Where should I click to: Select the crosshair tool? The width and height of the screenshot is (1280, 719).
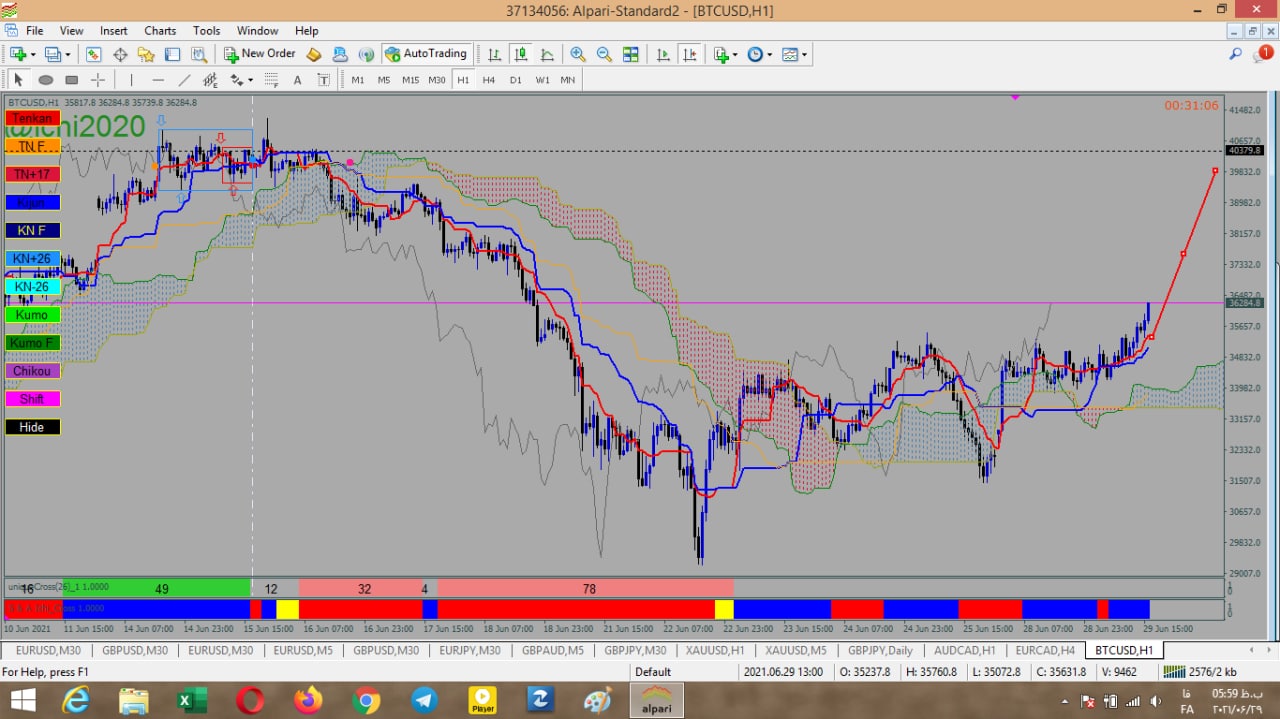tap(98, 80)
